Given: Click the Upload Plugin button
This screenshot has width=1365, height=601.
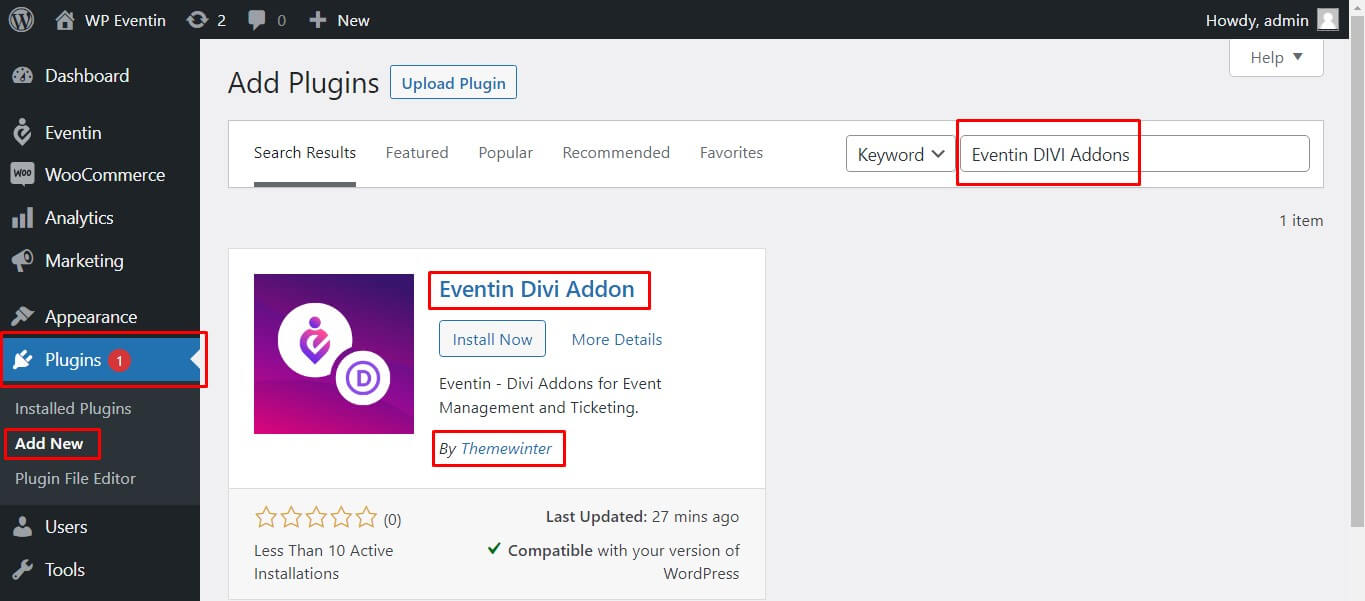Looking at the screenshot, I should [x=452, y=82].
